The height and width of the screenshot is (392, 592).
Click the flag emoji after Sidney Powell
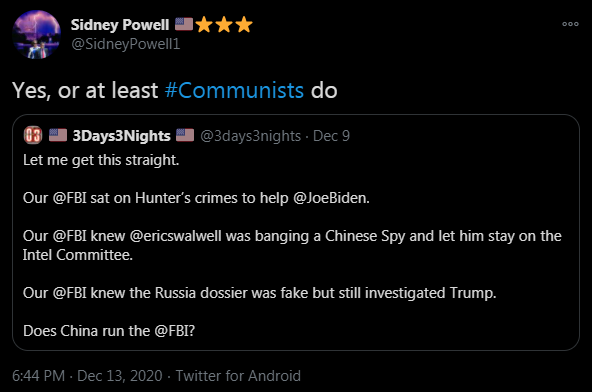click(184, 24)
